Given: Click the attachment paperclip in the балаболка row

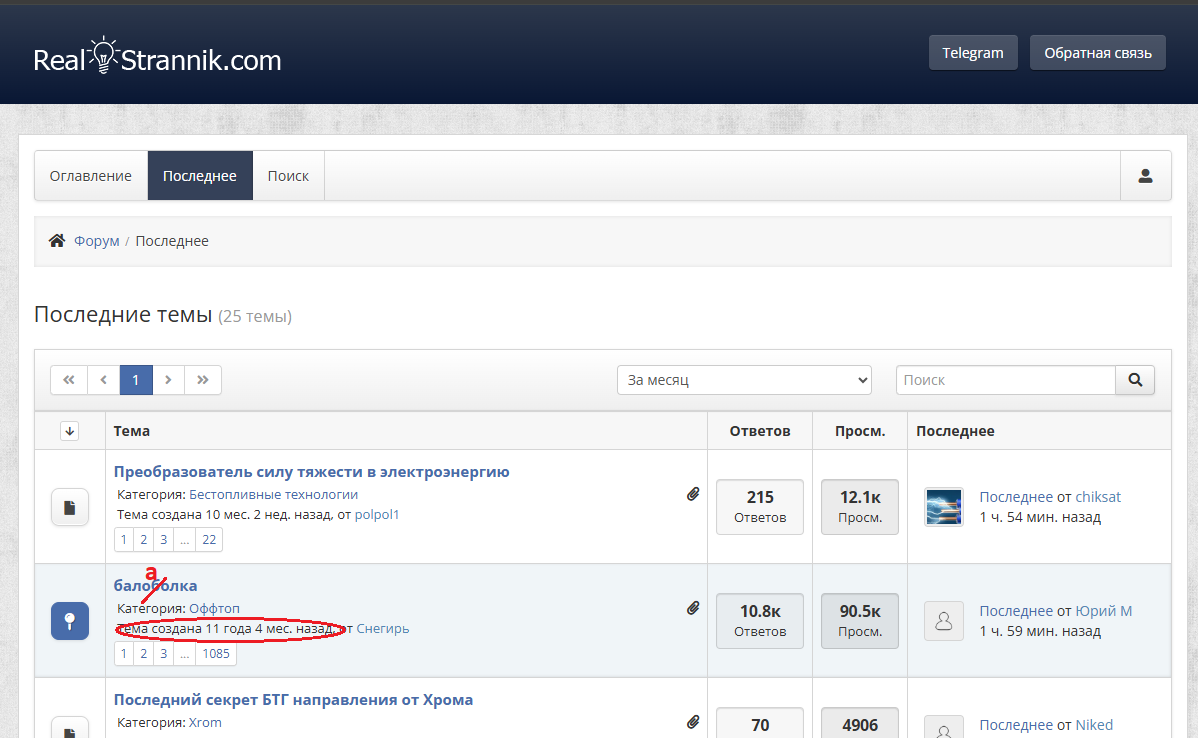Looking at the screenshot, I should [693, 608].
